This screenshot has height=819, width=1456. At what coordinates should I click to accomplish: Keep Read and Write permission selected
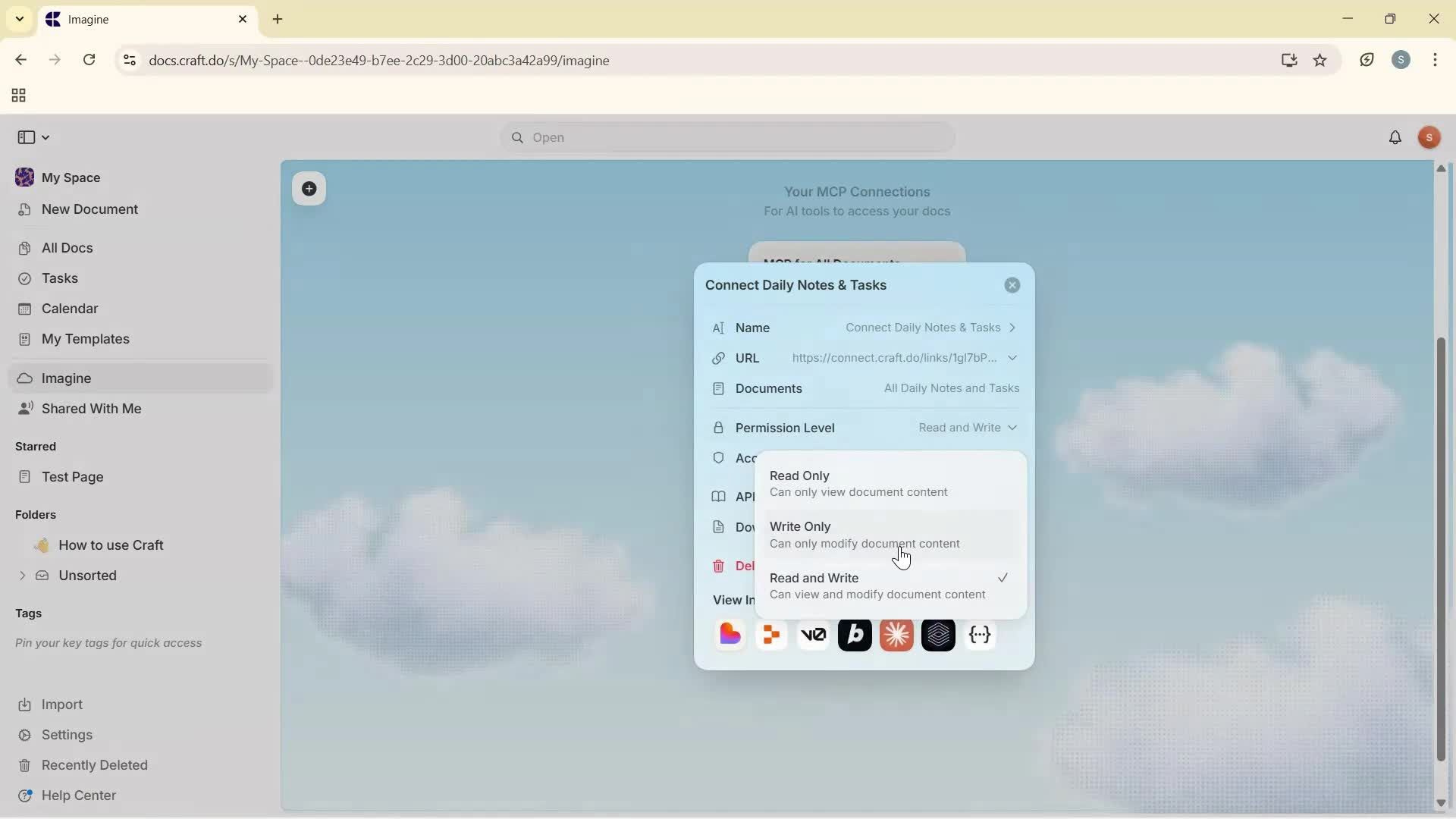[877, 585]
